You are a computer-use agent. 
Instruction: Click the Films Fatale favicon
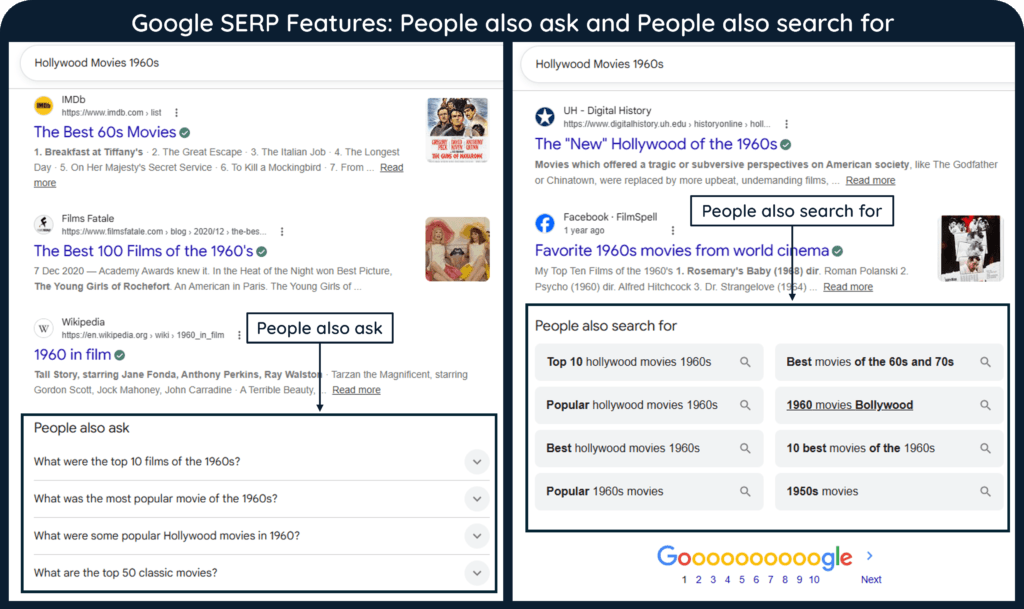pos(44,225)
